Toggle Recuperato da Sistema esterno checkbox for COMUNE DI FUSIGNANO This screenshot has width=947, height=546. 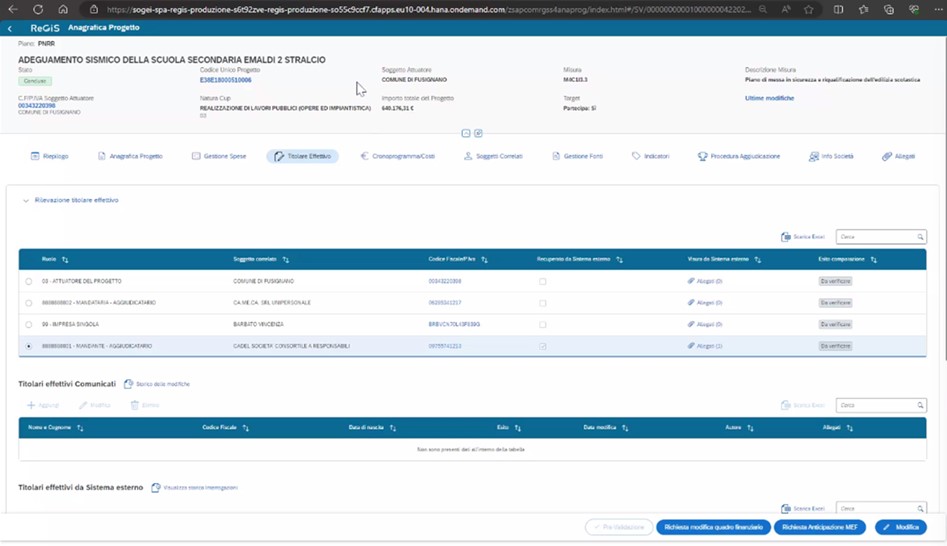click(543, 281)
